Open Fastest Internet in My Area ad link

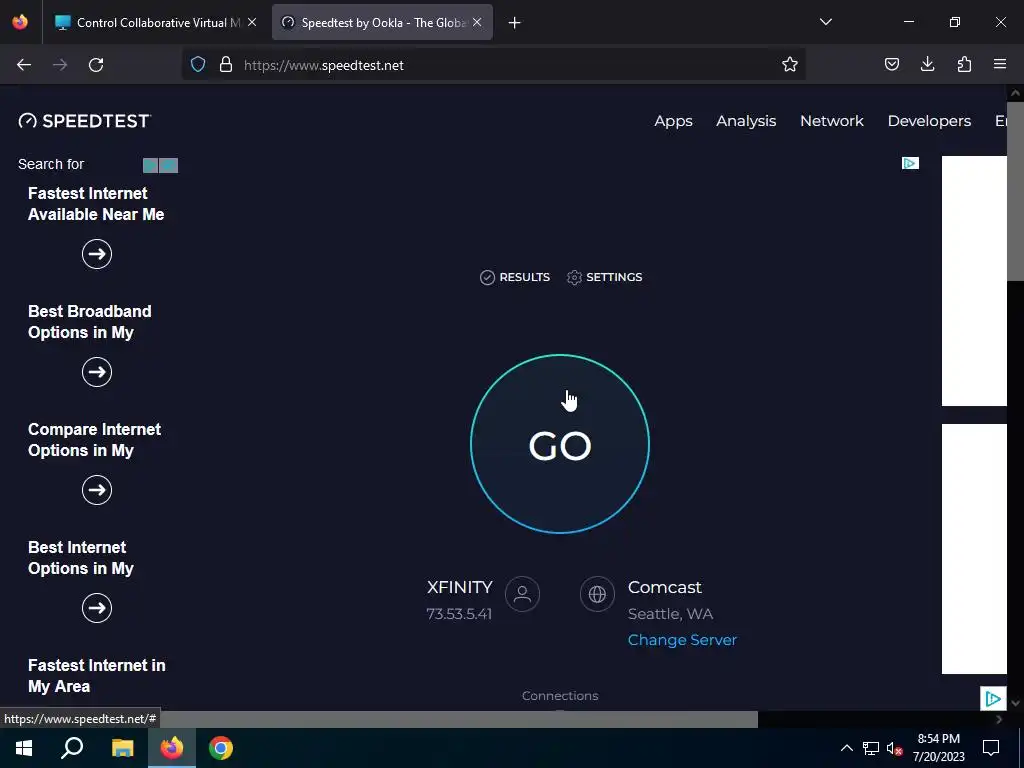[x=97, y=676]
